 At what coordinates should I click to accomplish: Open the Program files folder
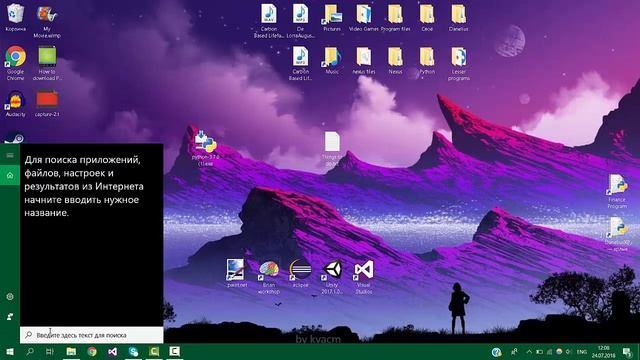pos(395,18)
